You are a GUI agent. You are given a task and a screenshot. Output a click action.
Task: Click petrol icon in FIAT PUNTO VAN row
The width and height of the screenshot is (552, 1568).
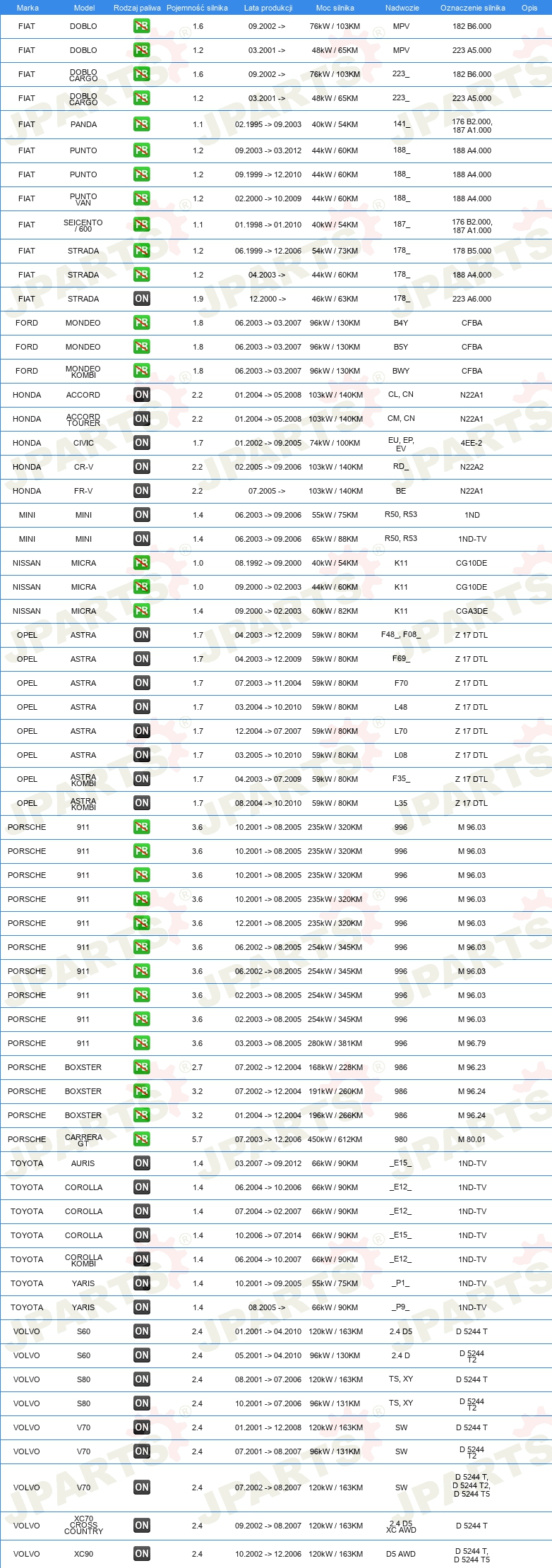click(141, 198)
